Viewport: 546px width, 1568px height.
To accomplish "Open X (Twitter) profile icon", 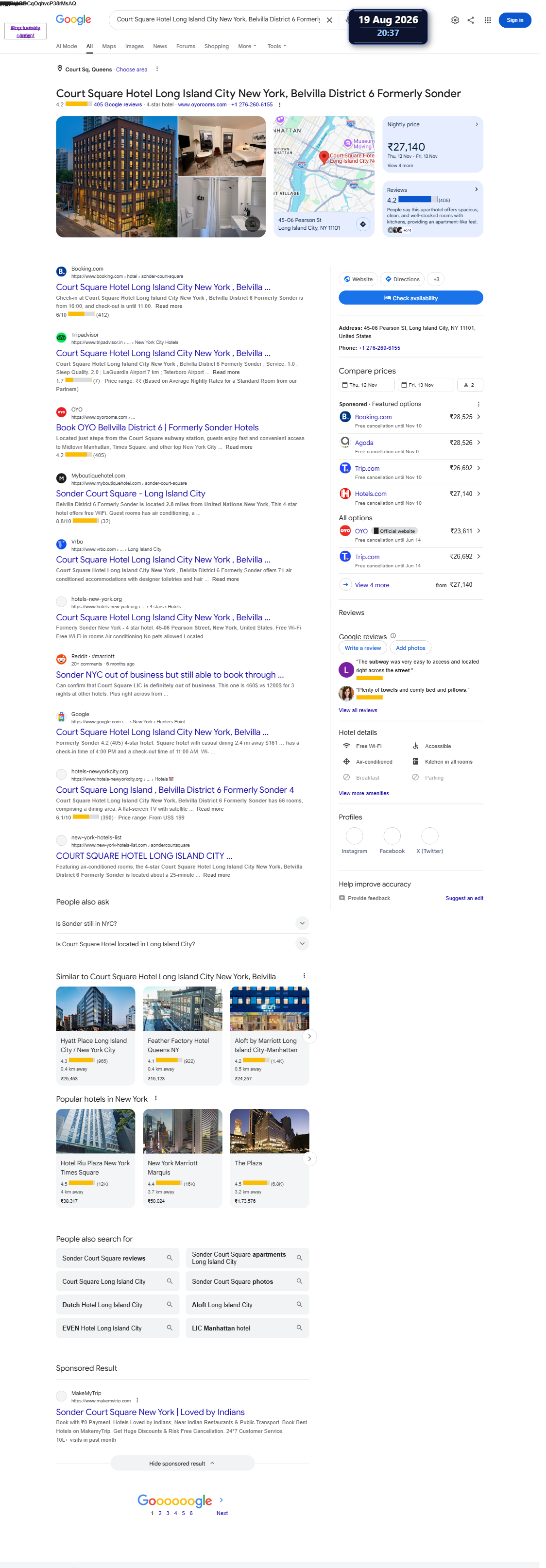I will 430,836.
